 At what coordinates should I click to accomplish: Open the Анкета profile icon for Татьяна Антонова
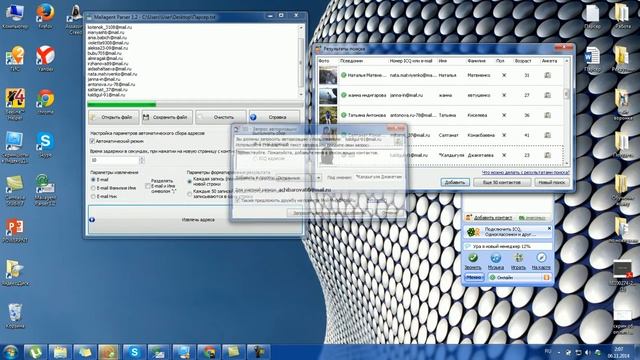(547, 115)
